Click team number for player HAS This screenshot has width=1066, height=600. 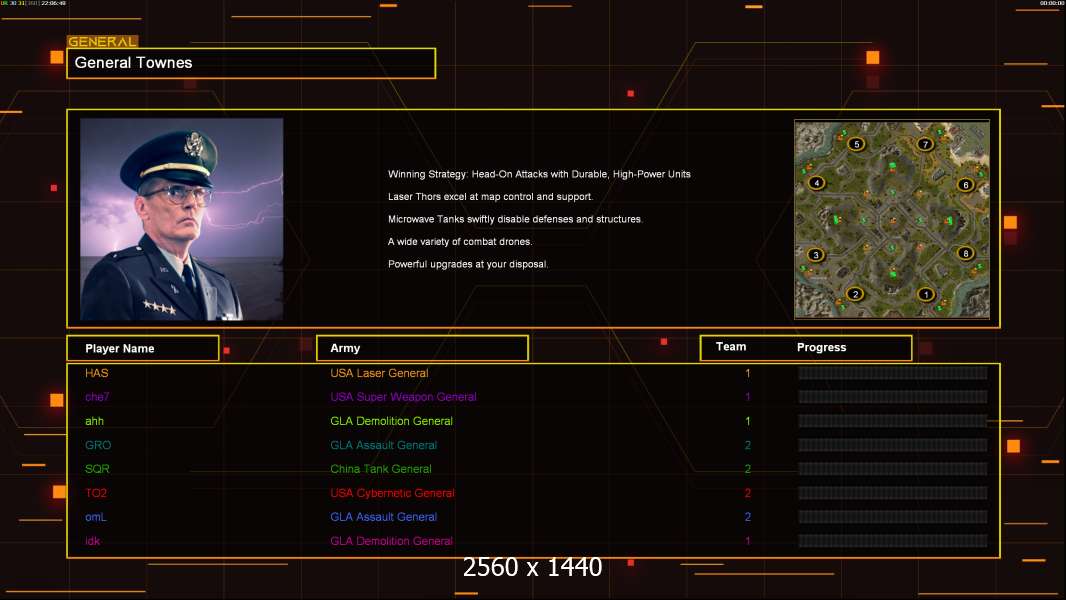[748, 373]
